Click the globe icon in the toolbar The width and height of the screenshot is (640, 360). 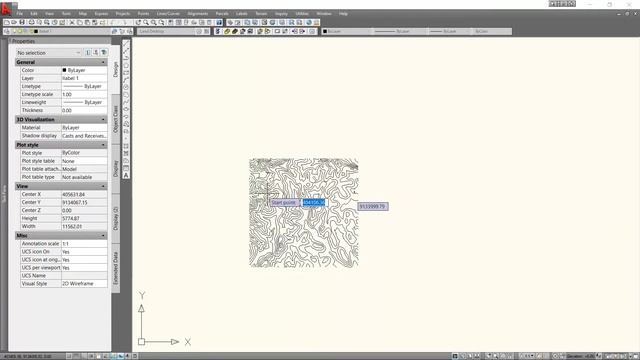click(309, 22)
